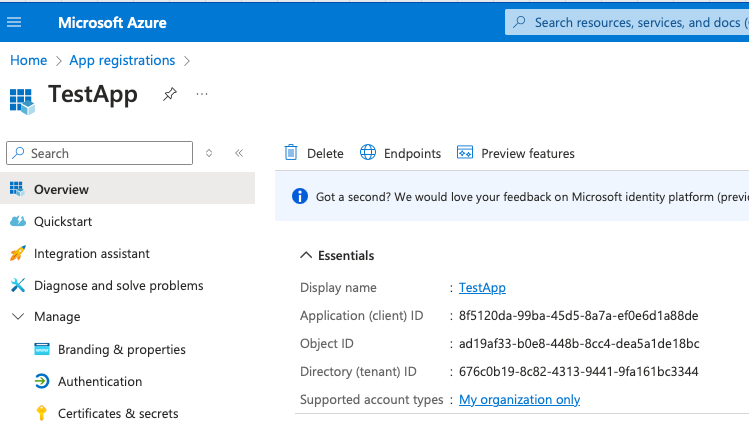This screenshot has height=421, width=749.
Task: Click the Directory (tenant) ID label
Action: (x=358, y=371)
